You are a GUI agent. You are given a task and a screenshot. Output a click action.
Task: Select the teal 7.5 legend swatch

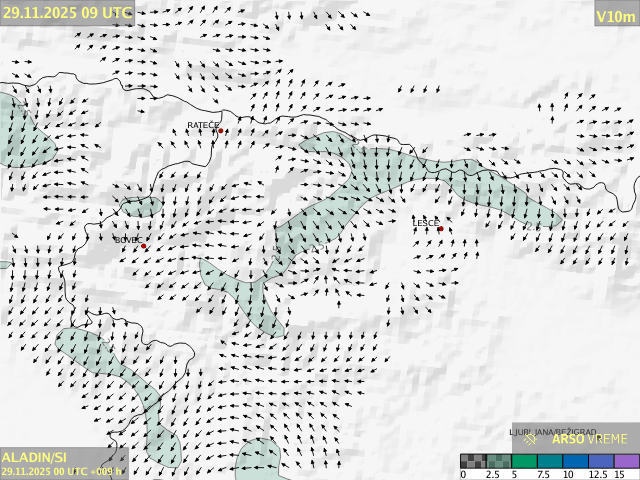click(x=549, y=461)
